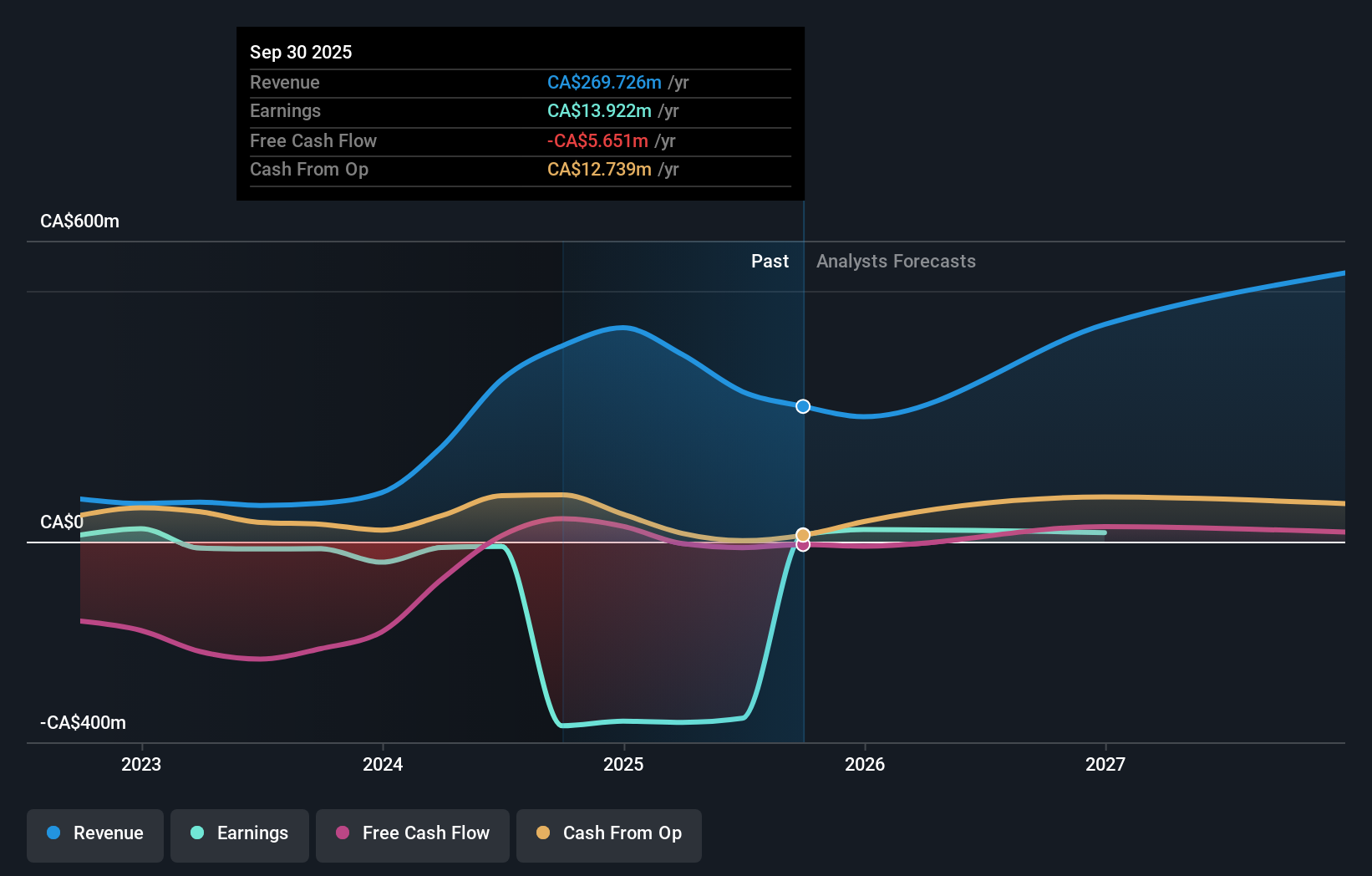Click the Revenue legend dot icon
1372x876 pixels.
52,833
